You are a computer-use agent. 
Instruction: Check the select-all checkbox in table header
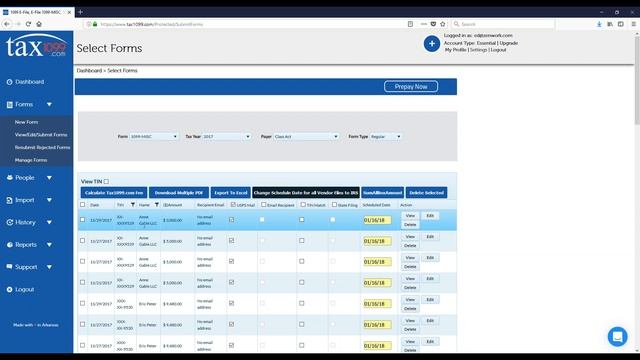coord(82,205)
